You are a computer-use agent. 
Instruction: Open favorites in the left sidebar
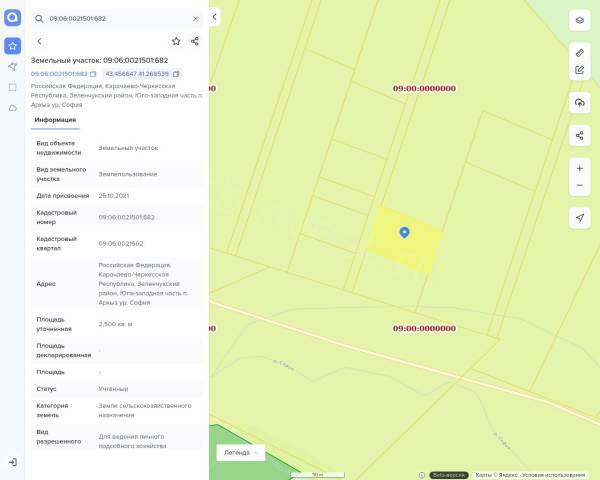[x=12, y=46]
